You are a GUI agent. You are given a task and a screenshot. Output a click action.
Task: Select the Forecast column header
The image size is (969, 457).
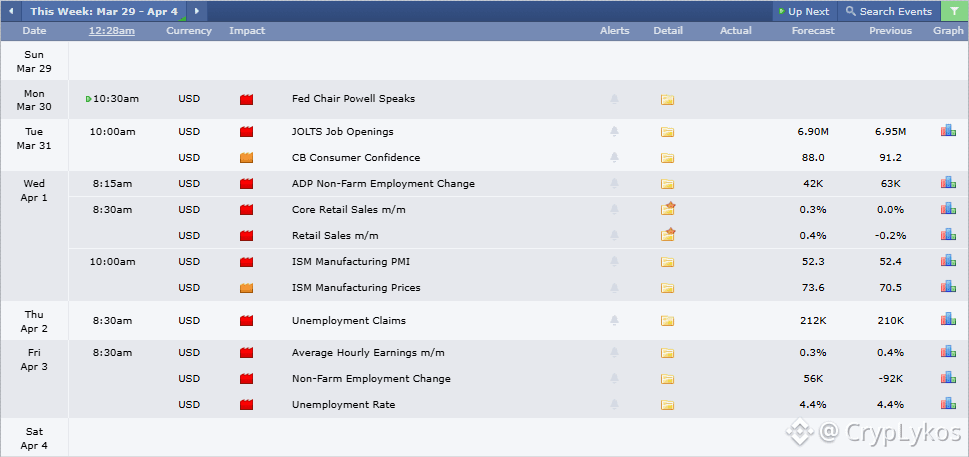813,31
